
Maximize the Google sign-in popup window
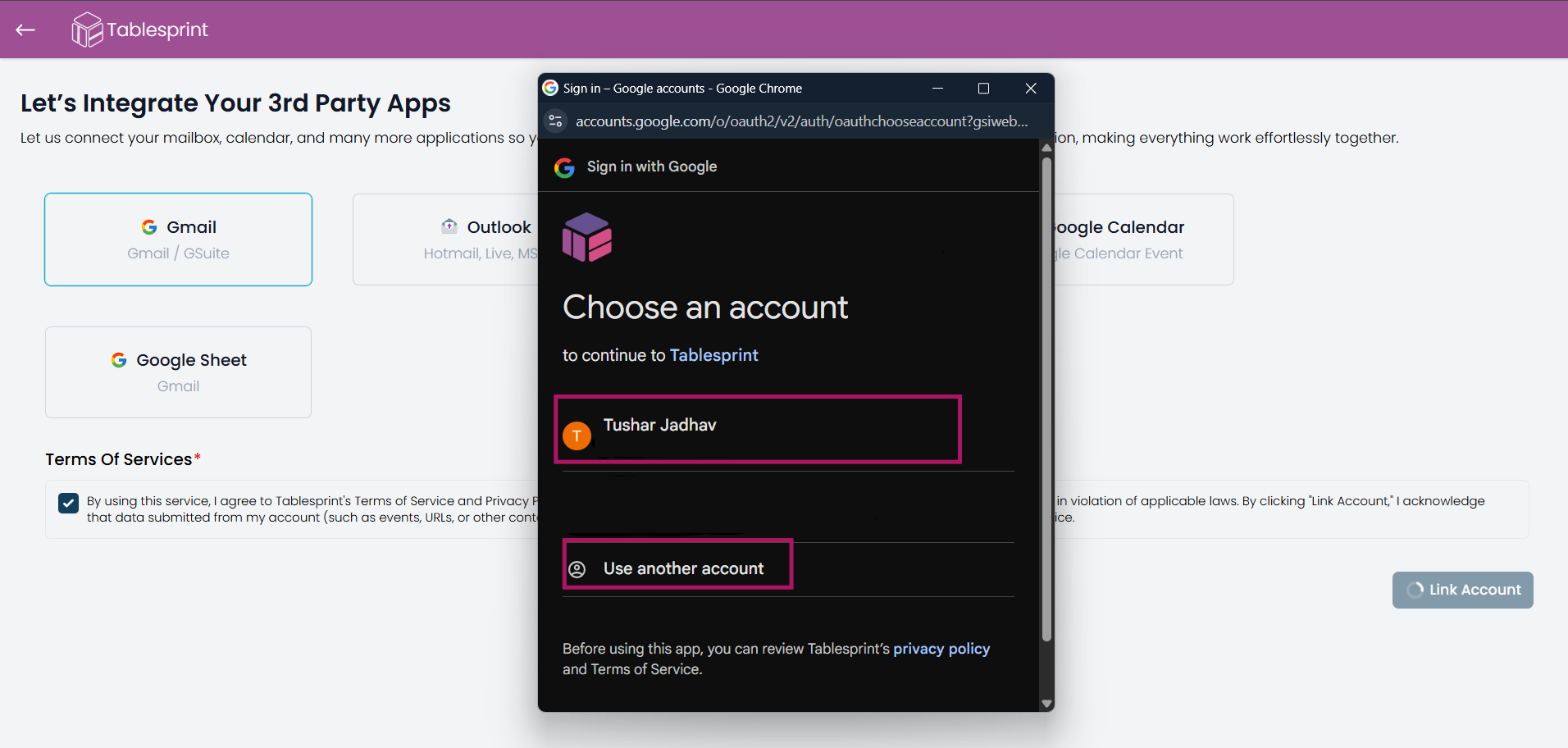click(983, 89)
